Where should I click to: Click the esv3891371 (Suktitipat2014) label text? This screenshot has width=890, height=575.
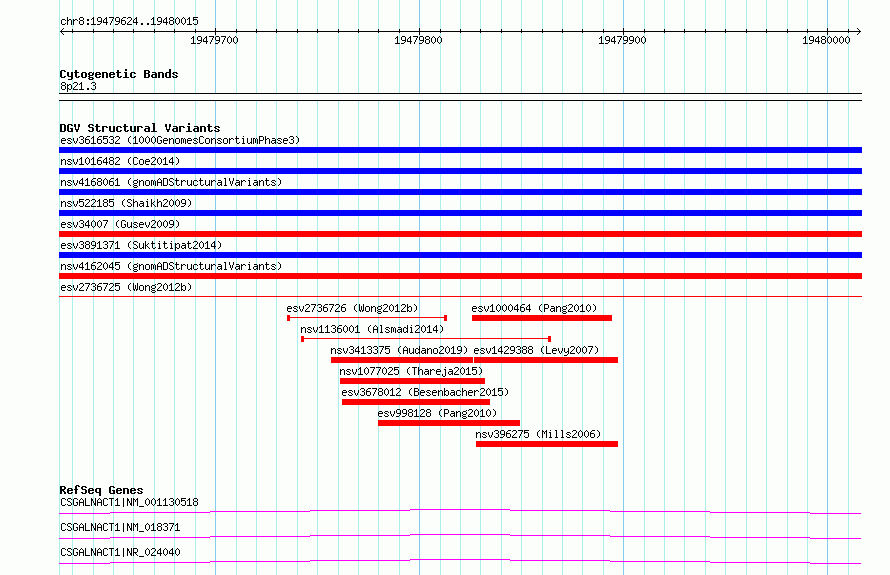coord(141,245)
